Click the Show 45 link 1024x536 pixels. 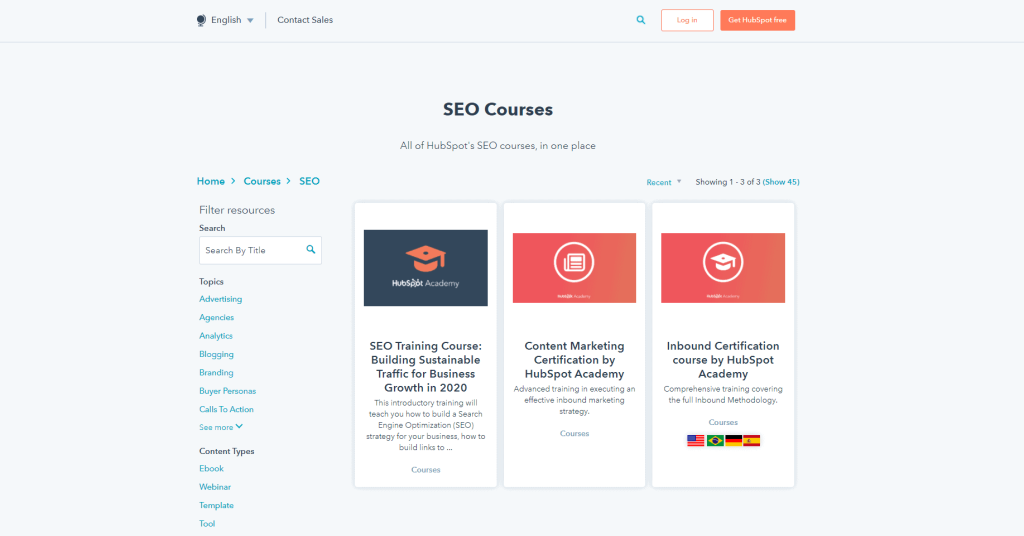781,182
